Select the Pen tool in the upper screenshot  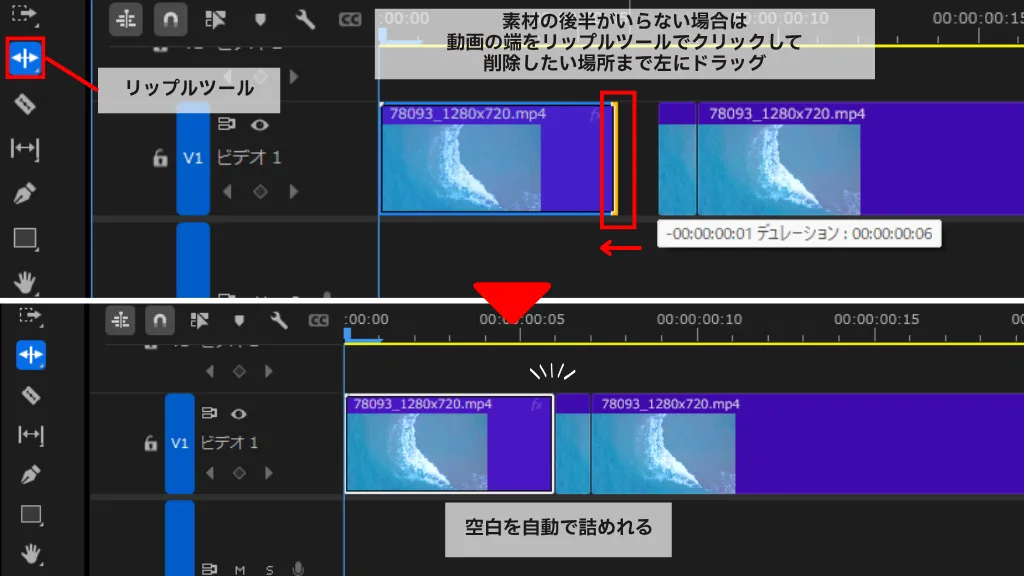[x=25, y=193]
